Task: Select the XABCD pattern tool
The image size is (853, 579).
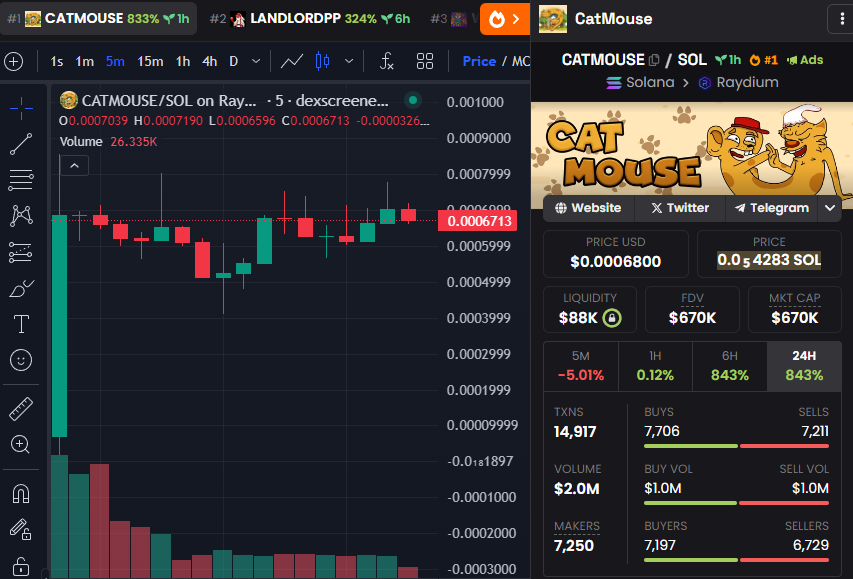Action: coord(21,216)
